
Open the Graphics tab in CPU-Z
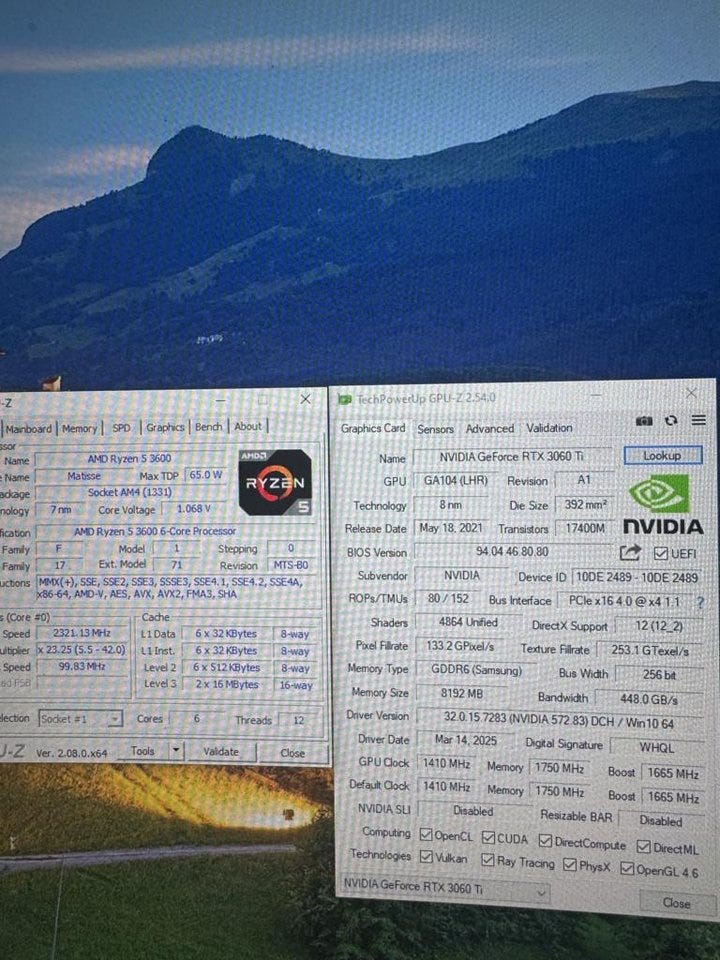pyautogui.click(x=165, y=427)
